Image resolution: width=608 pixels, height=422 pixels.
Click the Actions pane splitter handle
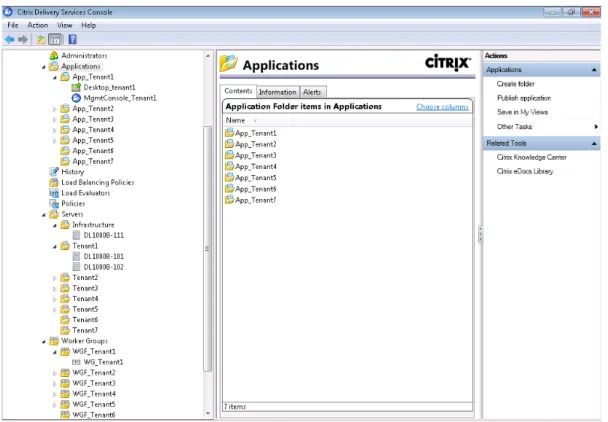480,234
